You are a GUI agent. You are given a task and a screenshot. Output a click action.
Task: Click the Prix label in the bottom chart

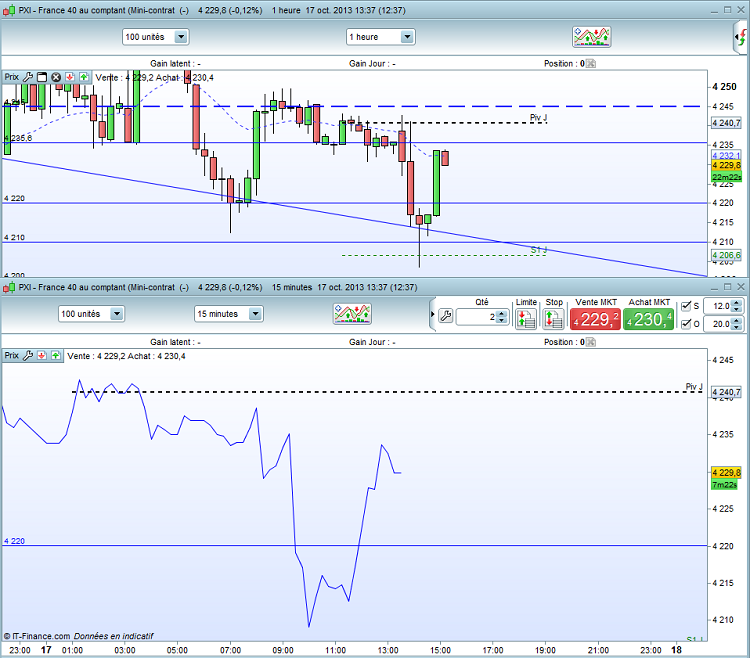click(x=12, y=355)
